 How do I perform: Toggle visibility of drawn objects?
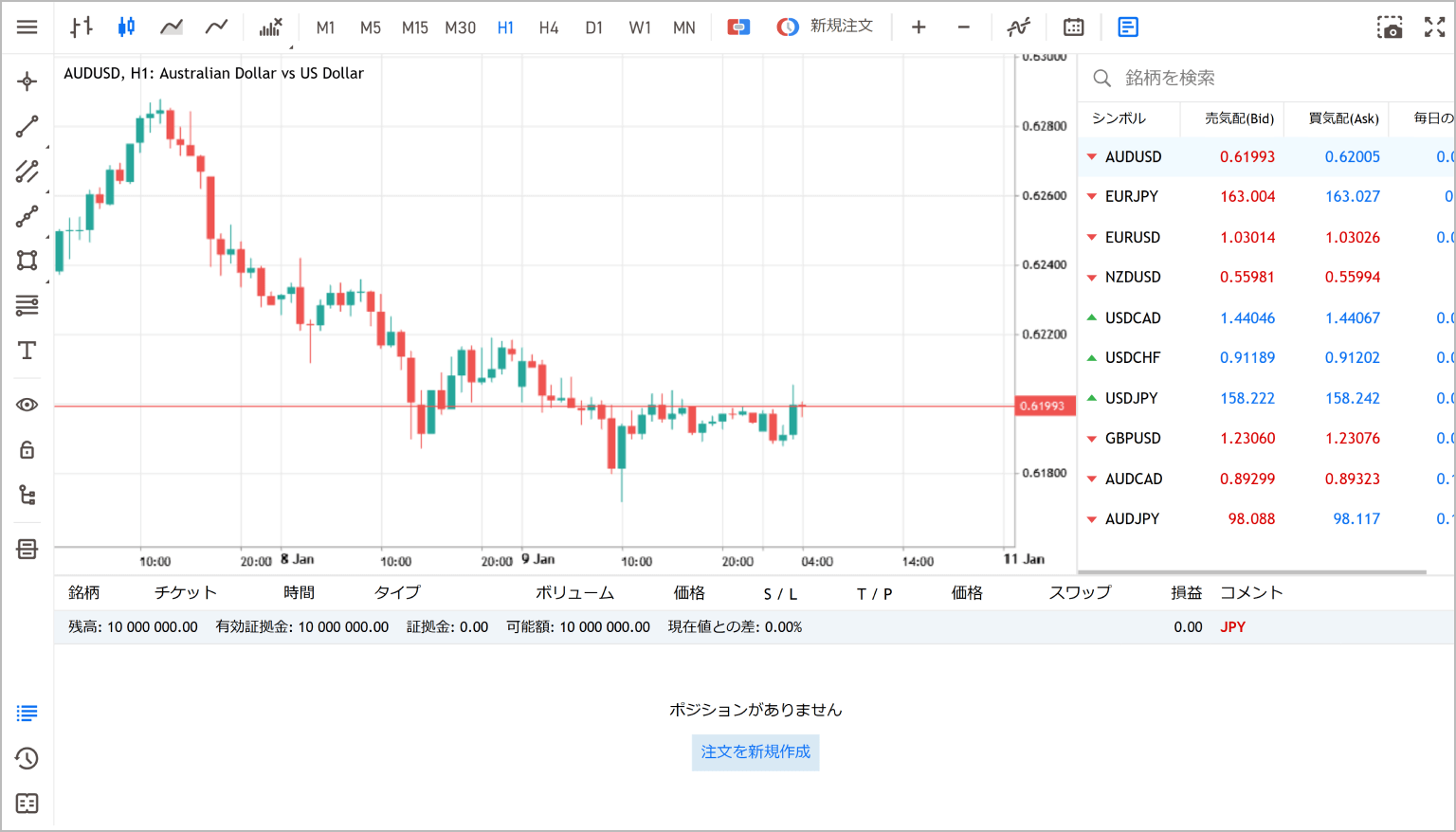[x=27, y=405]
